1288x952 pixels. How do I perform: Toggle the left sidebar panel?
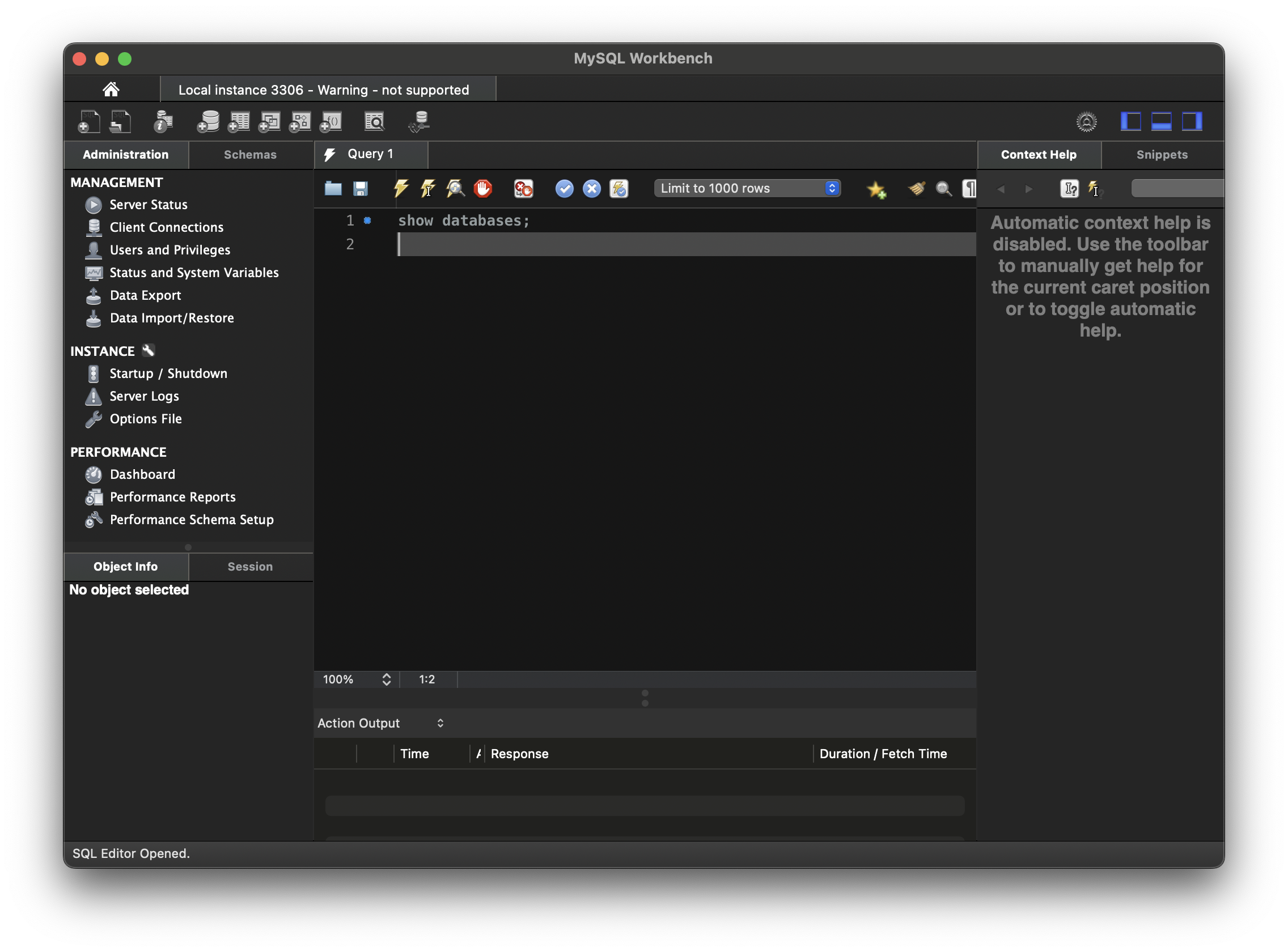[1130, 122]
